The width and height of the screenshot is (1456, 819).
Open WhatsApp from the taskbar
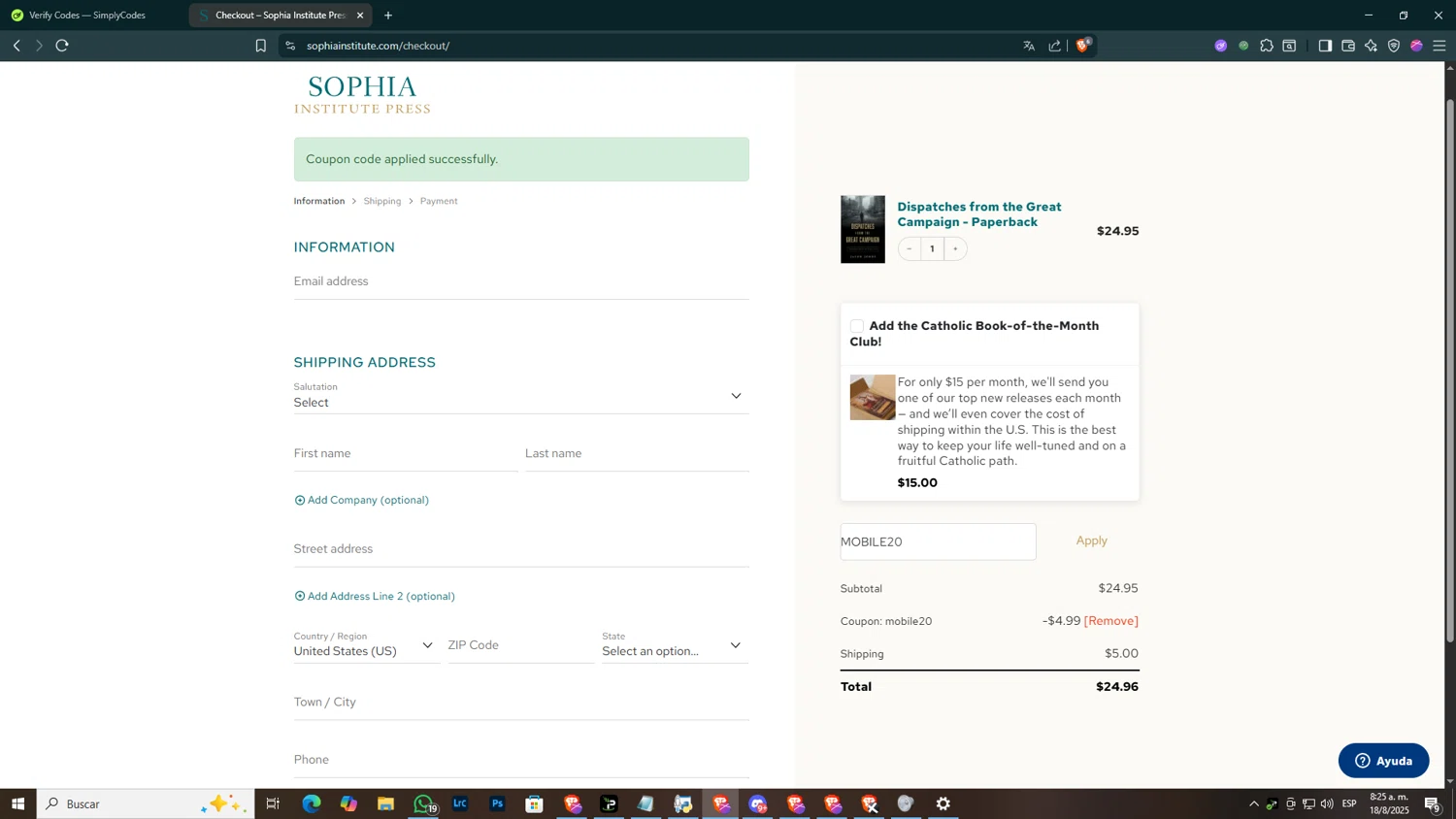(x=423, y=803)
